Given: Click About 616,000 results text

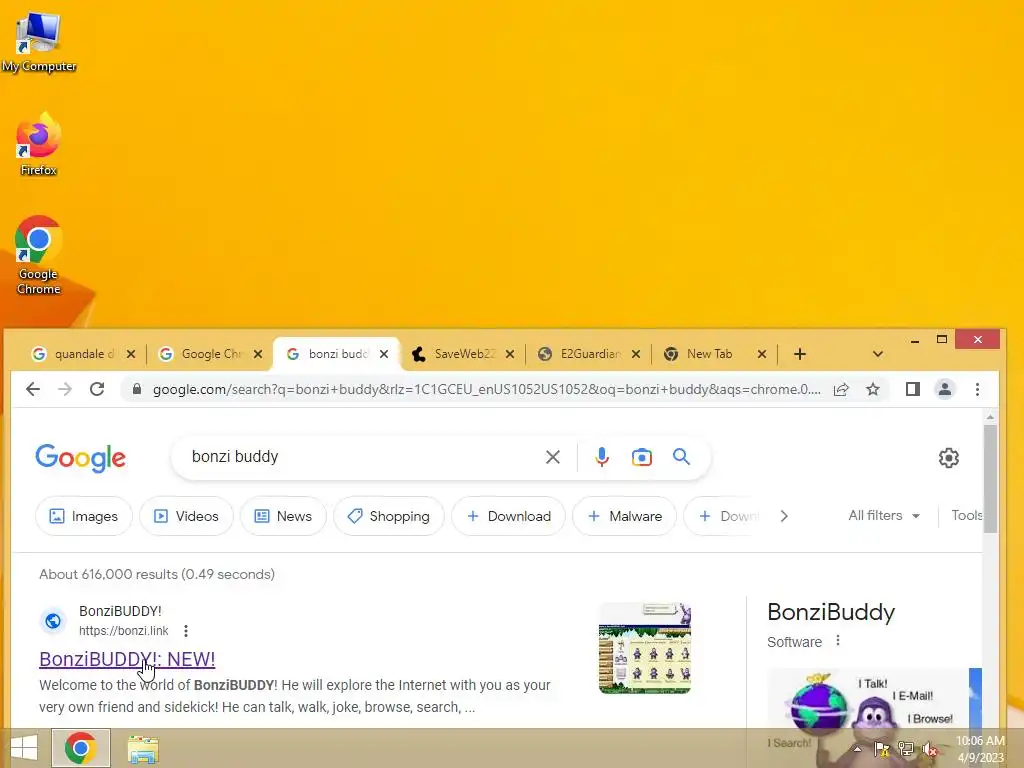Looking at the screenshot, I should [157, 574].
